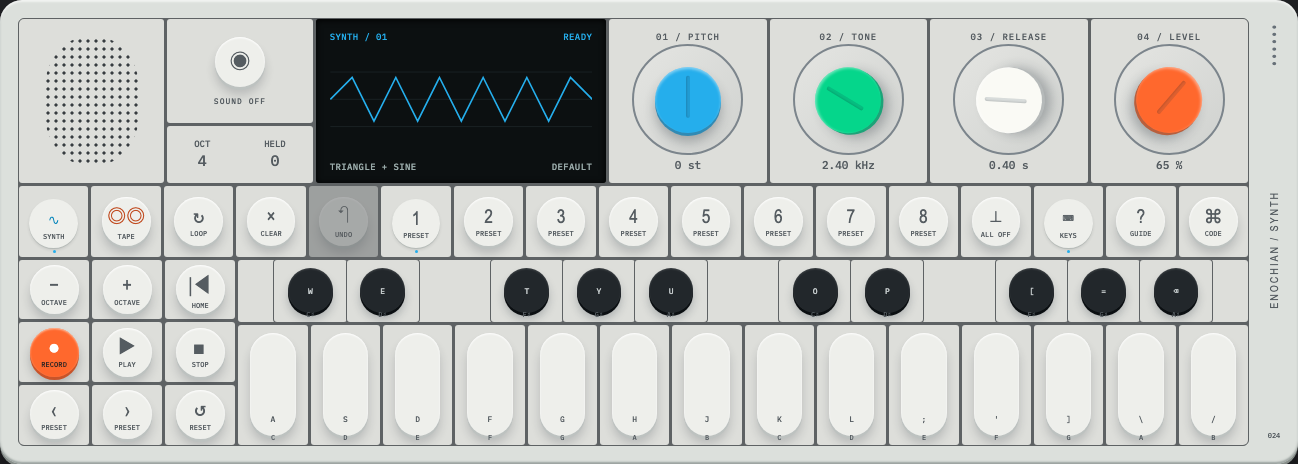This screenshot has width=1298, height=464.
Task: Click the triangle waveform display
Action: tap(461, 99)
